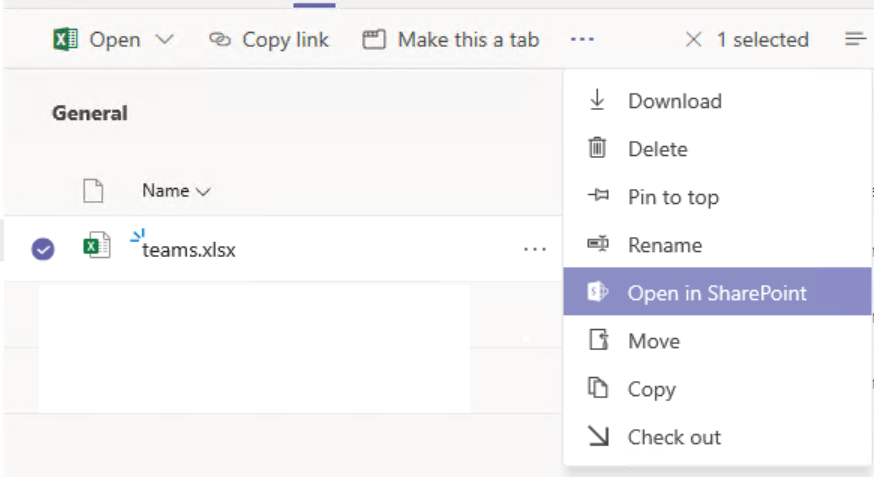Image resolution: width=874 pixels, height=477 pixels.
Task: Select Pin to top menu entry
Action: pyautogui.click(x=717, y=197)
